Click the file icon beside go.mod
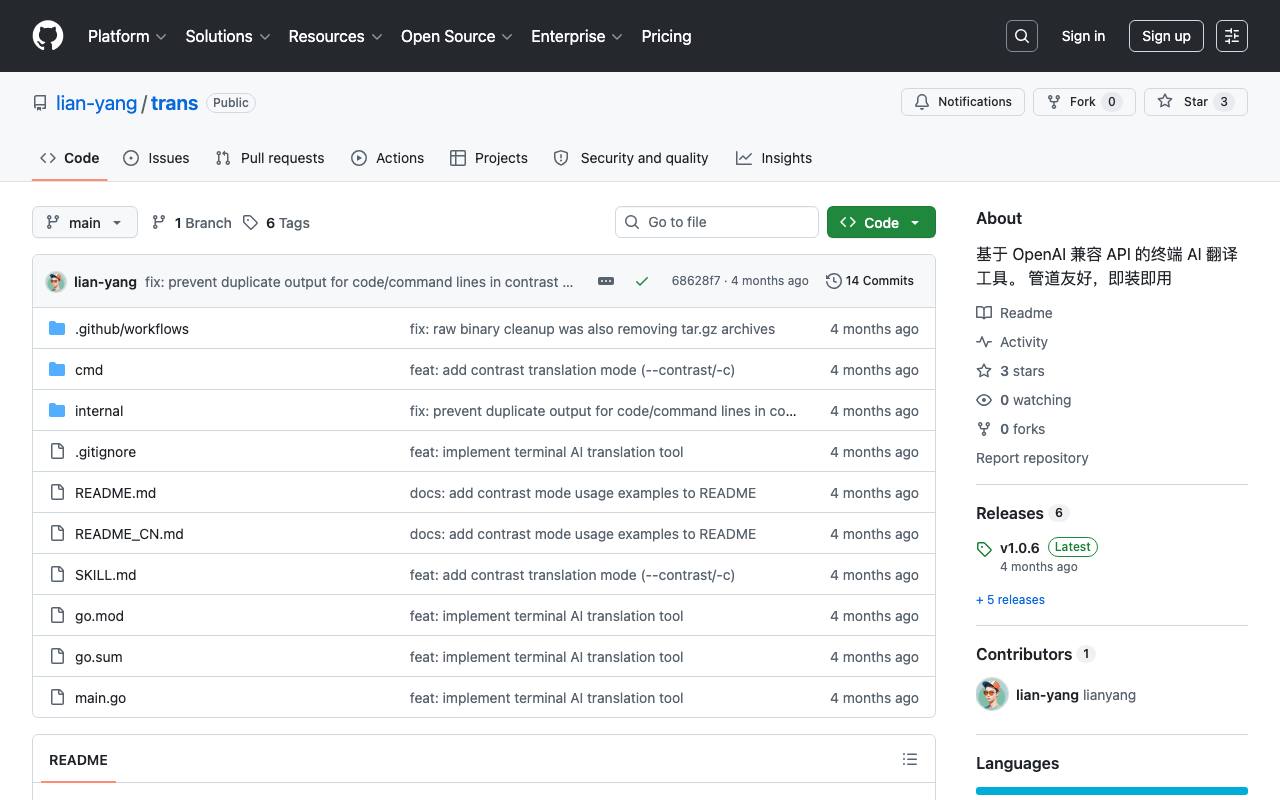The width and height of the screenshot is (1280, 800). pos(57,616)
